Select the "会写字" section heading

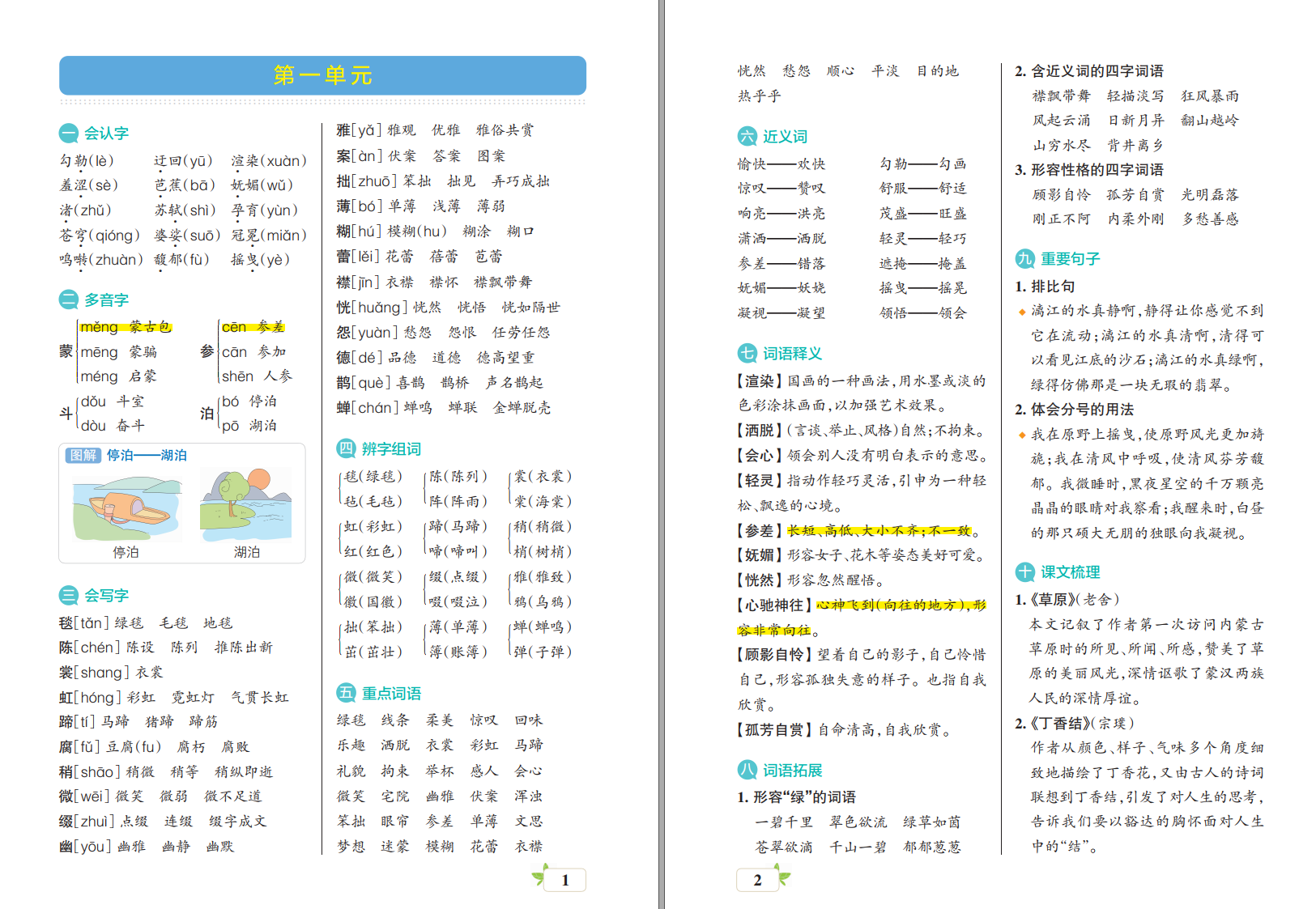pyautogui.click(x=95, y=596)
